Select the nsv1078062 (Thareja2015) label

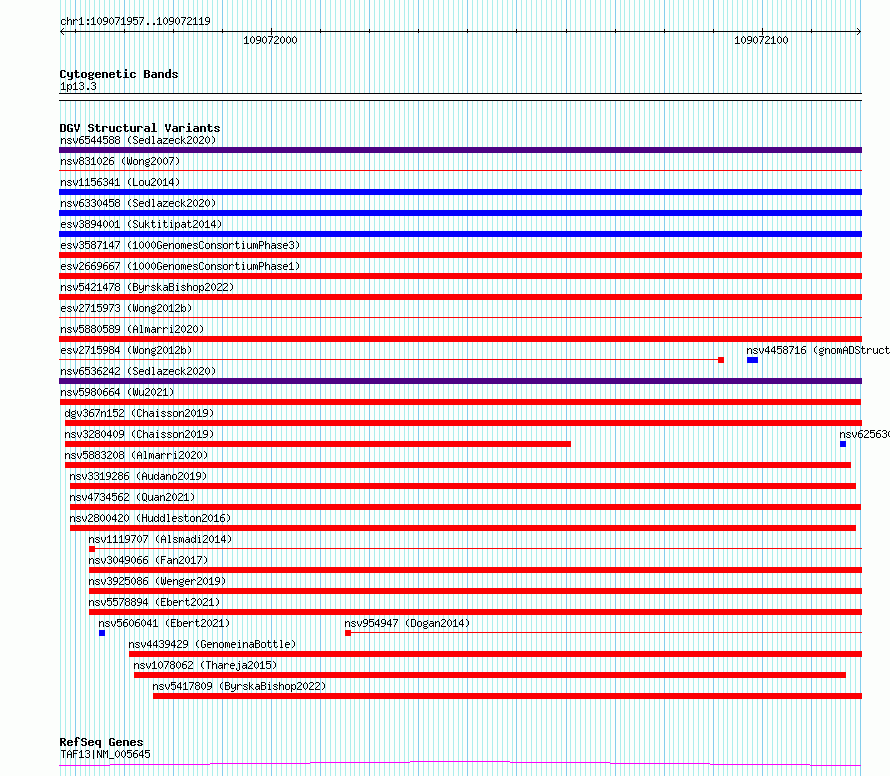pos(205,665)
